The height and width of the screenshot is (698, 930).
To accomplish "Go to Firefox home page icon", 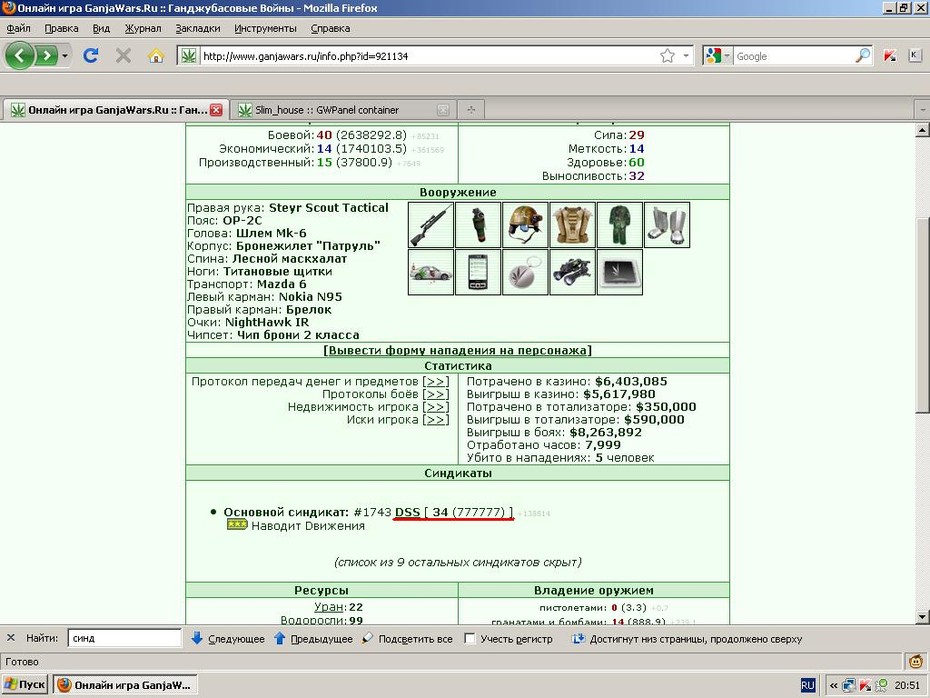I will click(156, 56).
